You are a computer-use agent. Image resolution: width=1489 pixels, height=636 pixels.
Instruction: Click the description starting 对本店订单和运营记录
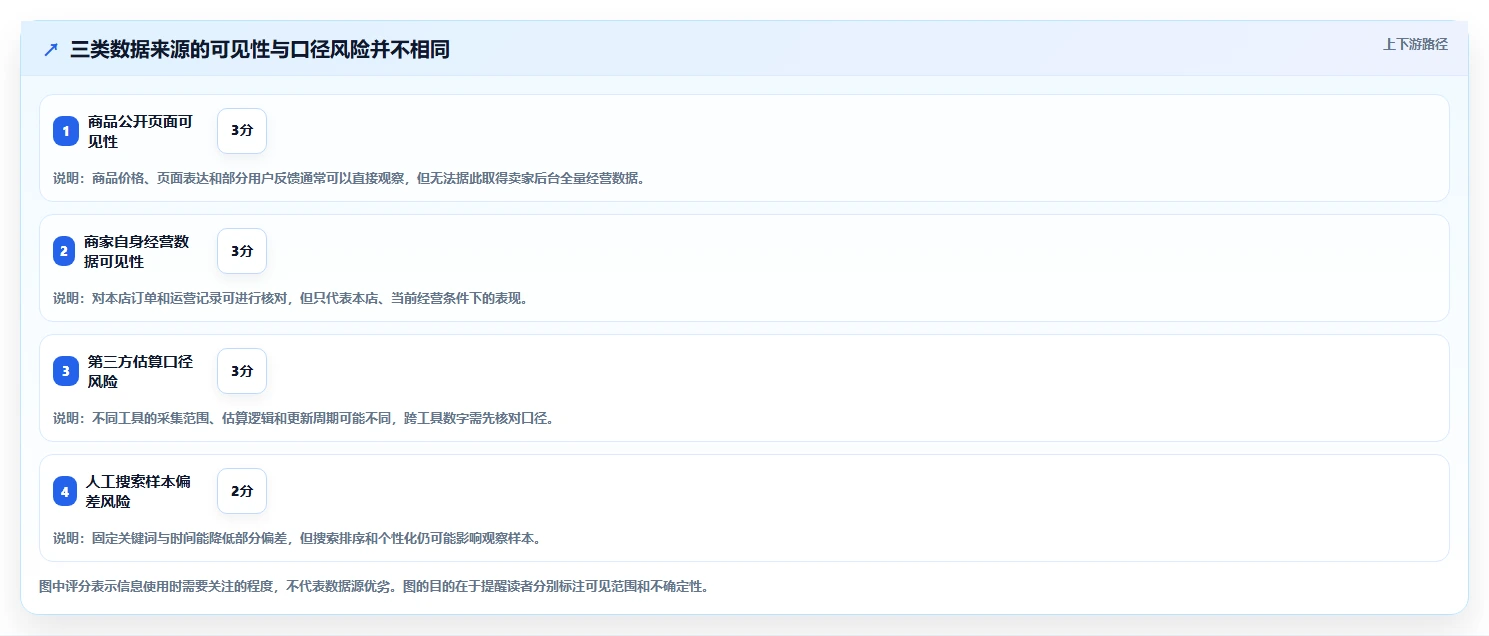[291, 298]
